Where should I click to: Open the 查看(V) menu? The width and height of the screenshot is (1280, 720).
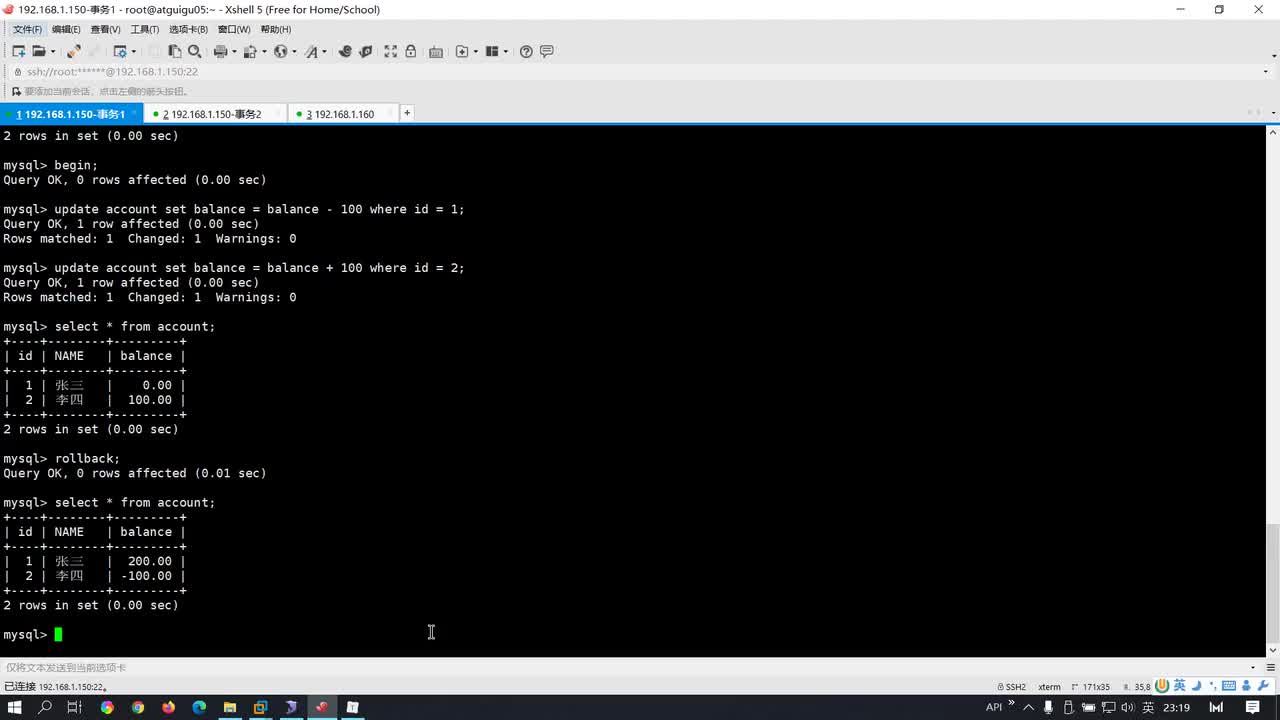click(105, 29)
